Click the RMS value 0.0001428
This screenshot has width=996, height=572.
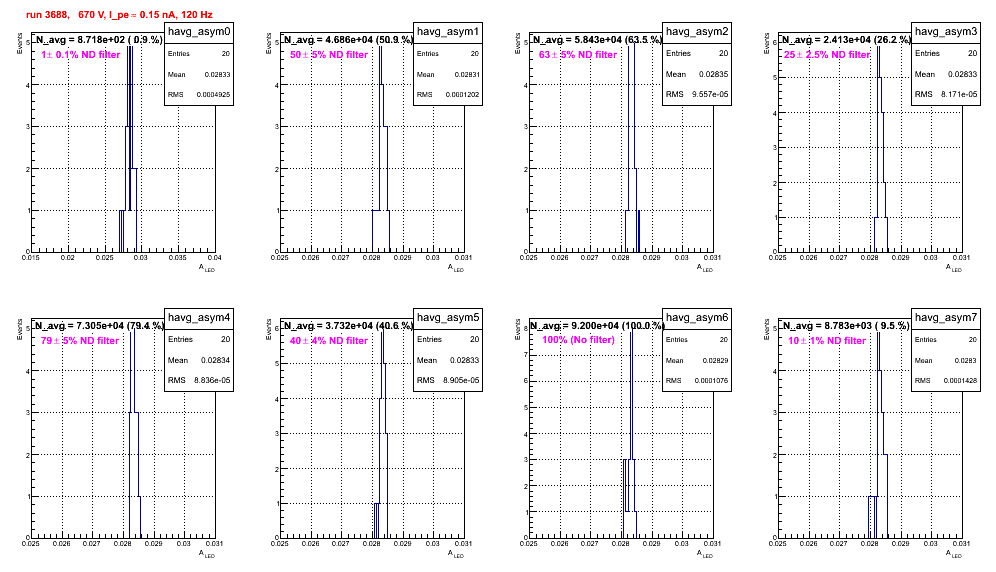click(x=960, y=381)
